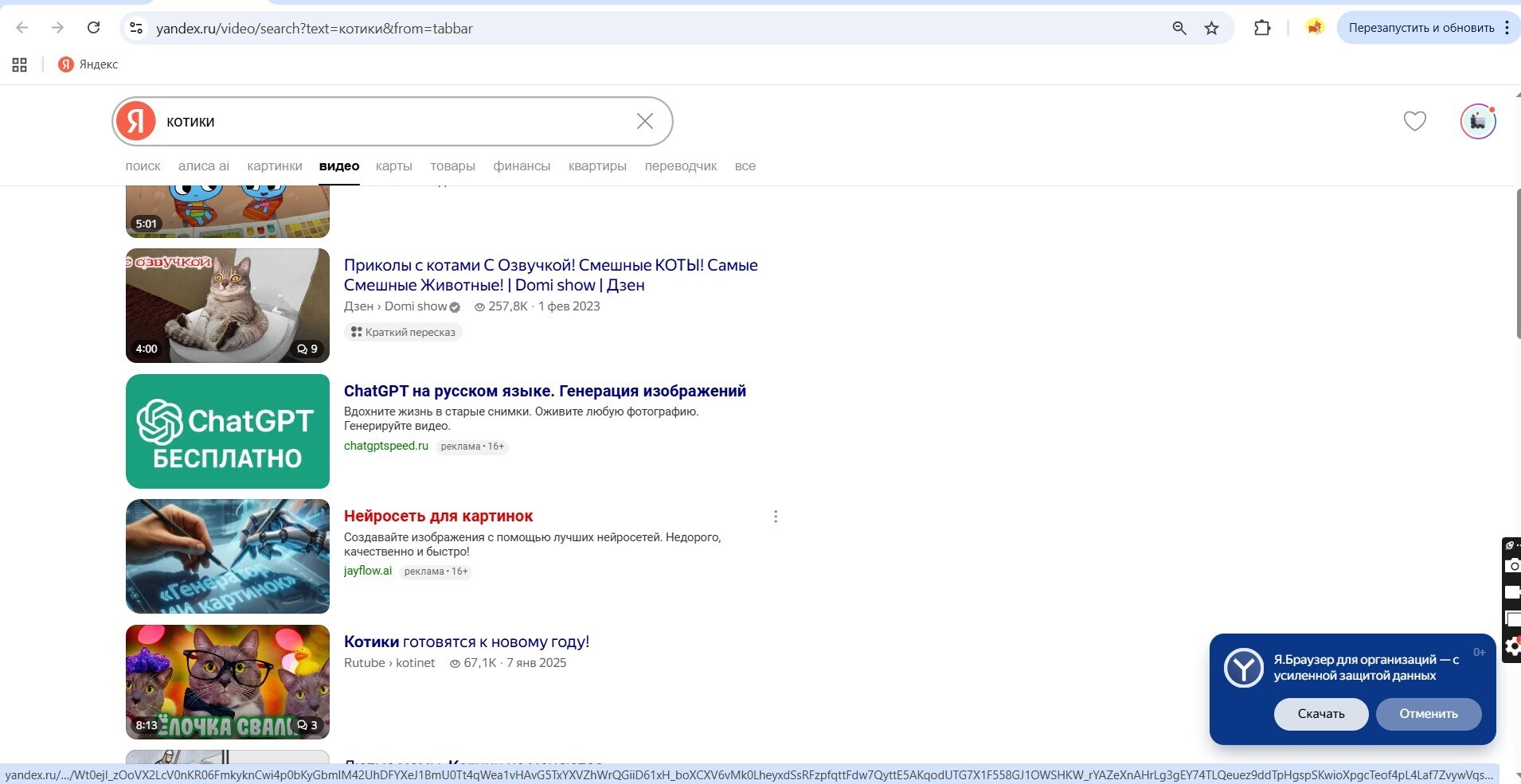Open the Domi show channel link

(416, 306)
